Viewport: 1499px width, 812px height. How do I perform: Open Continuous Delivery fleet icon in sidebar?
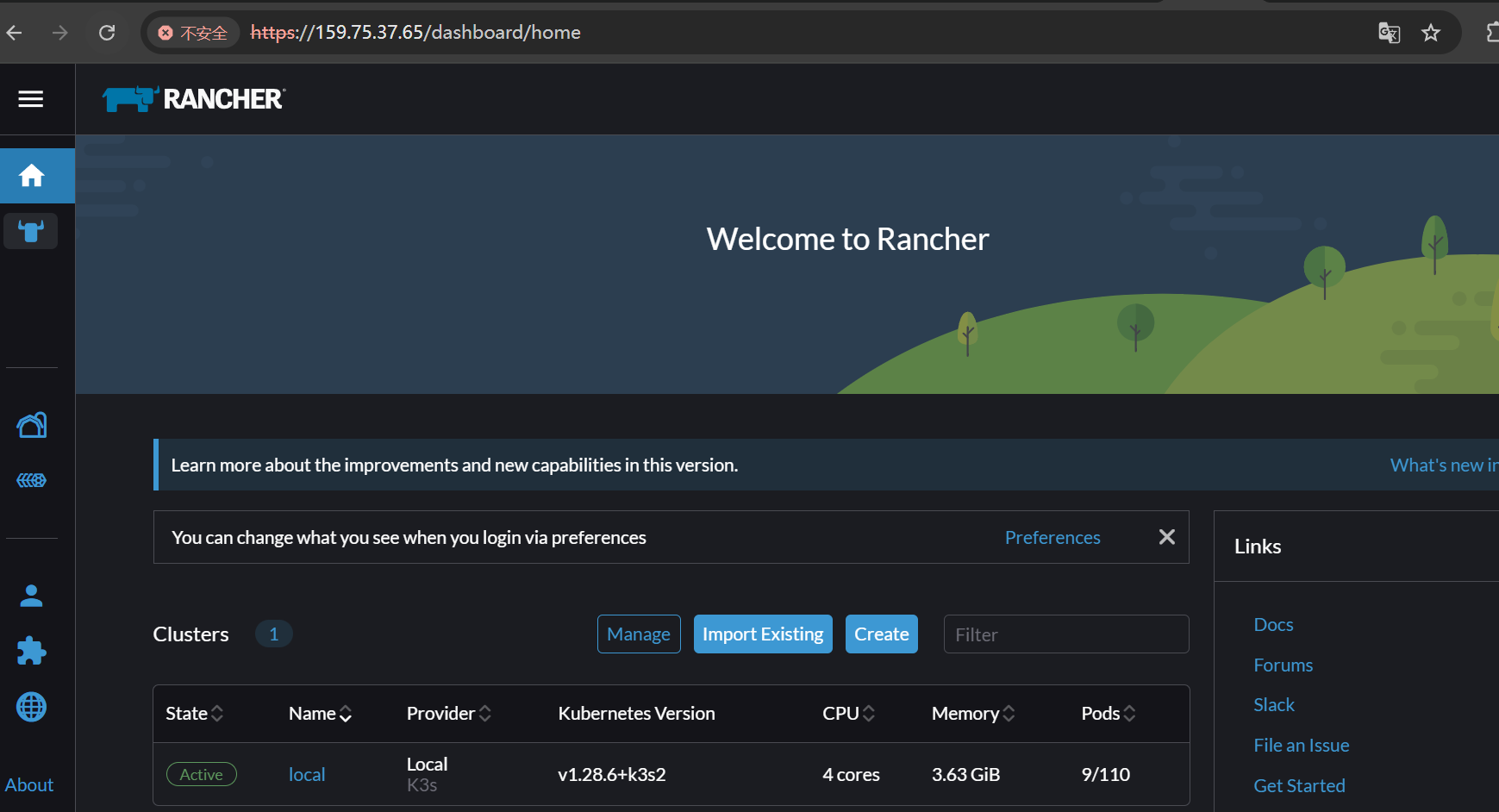32,480
